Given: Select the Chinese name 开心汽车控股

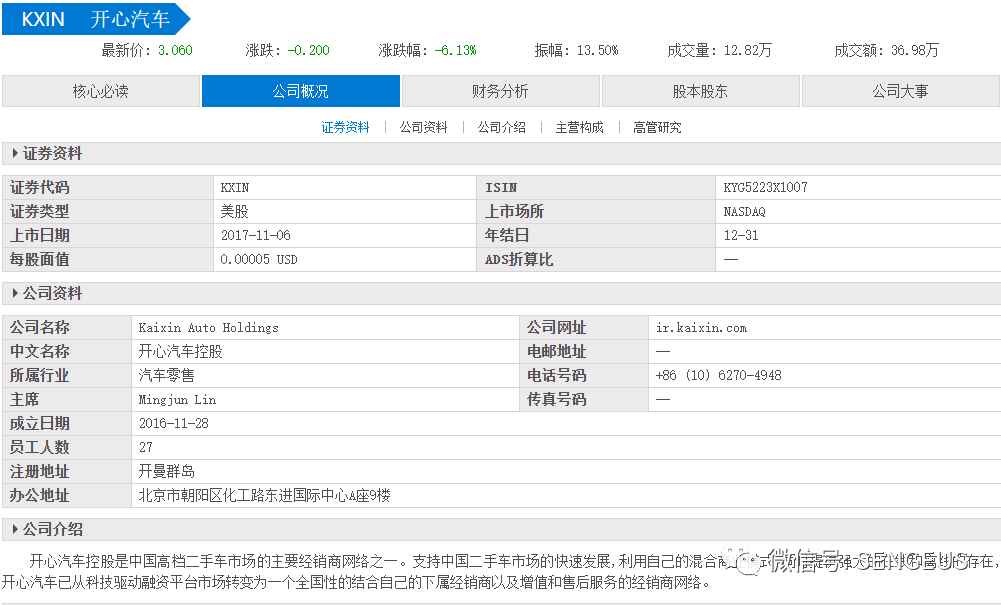Looking at the screenshot, I should click(181, 352).
